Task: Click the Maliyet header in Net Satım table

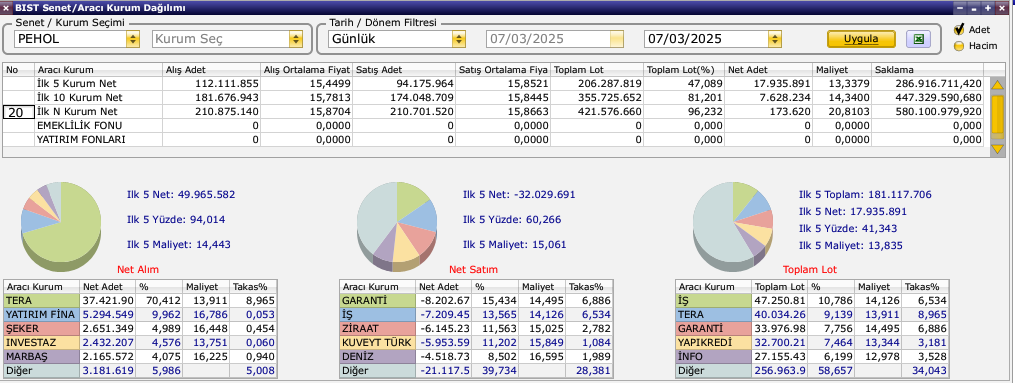Action: pyautogui.click(x=542, y=287)
